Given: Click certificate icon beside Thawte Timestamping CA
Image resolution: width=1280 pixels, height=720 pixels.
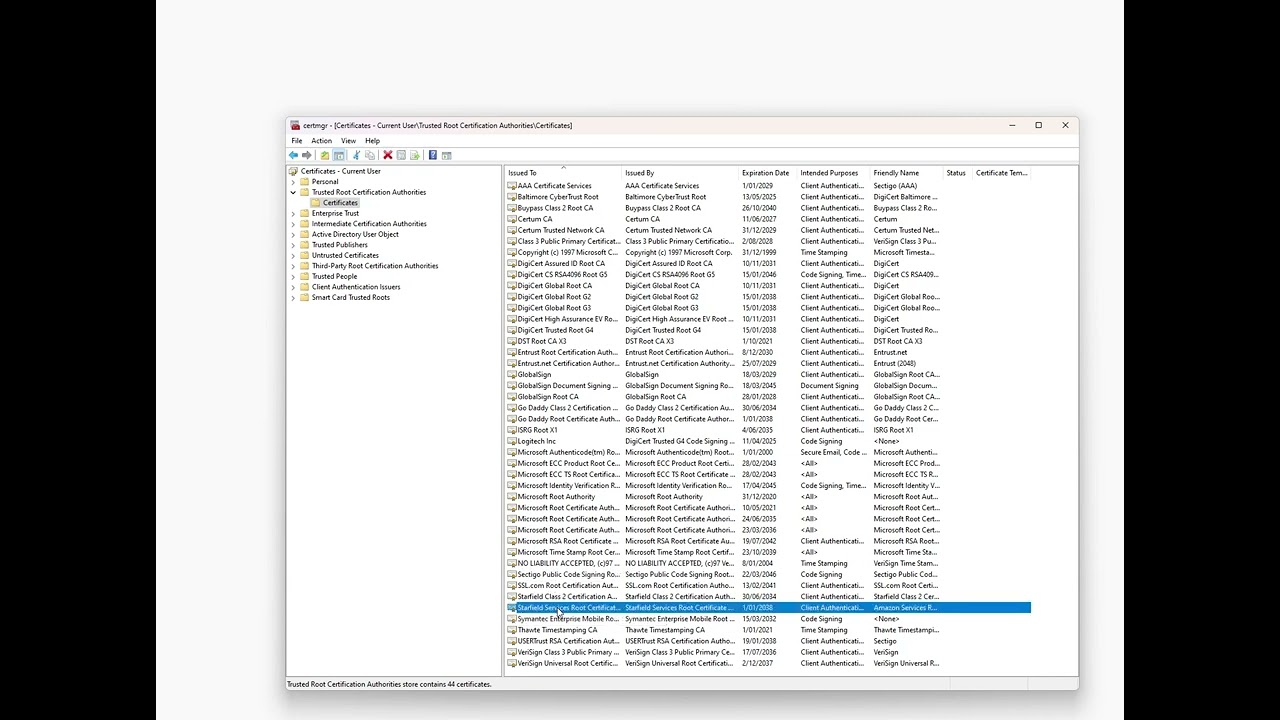Looking at the screenshot, I should click(x=512, y=630).
